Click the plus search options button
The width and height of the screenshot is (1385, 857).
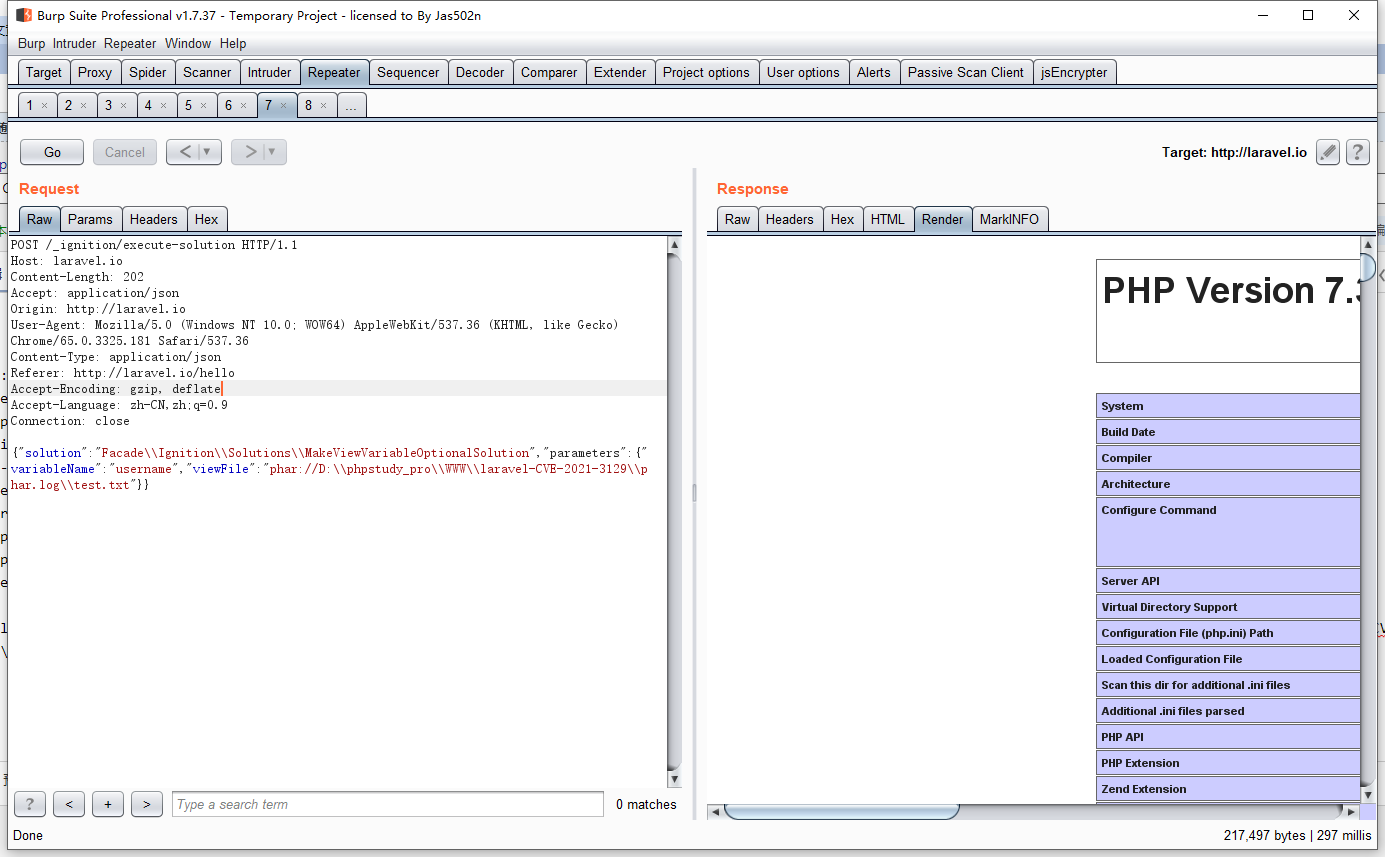(108, 804)
